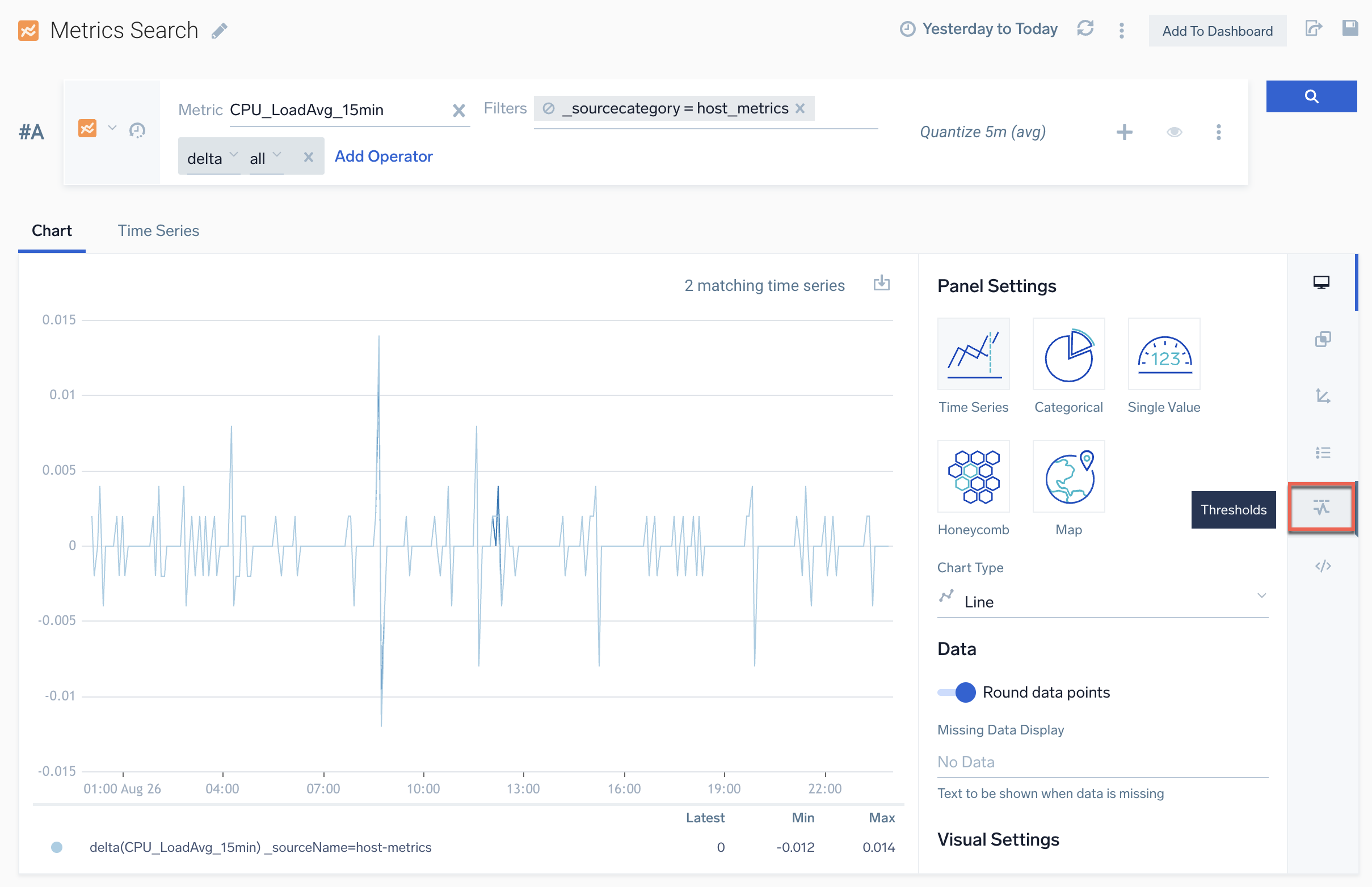Click Add To Dashboard button
This screenshot has height=887, width=1372.
pyautogui.click(x=1217, y=31)
